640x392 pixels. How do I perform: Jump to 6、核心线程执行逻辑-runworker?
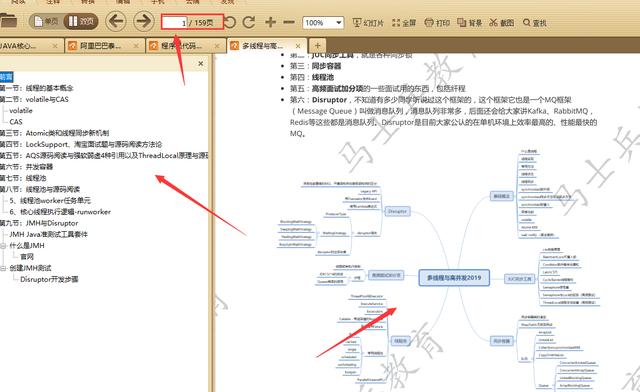[60, 212]
